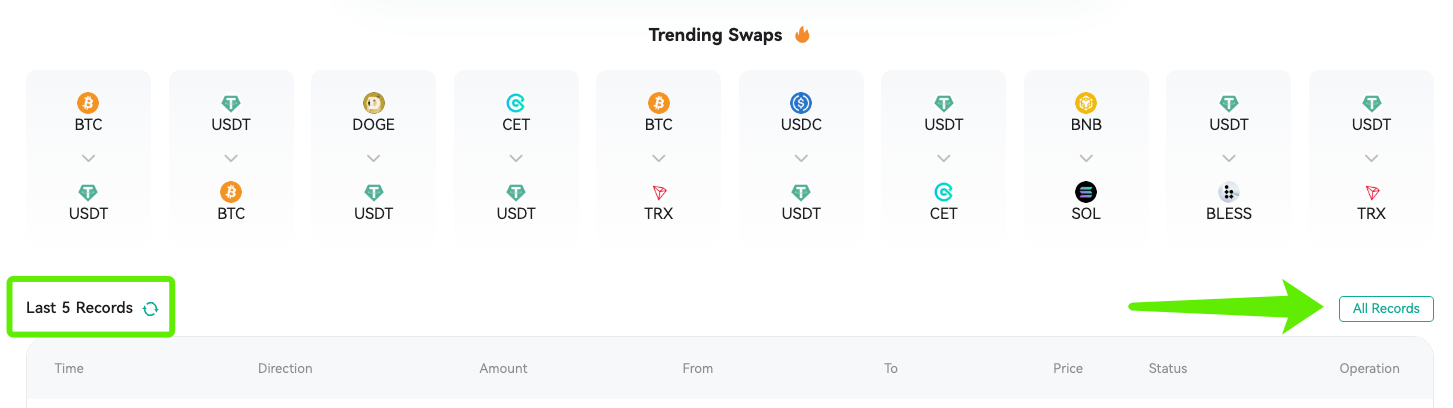Open the All Records button
Screen dimensions: 1453x408
(1386, 309)
